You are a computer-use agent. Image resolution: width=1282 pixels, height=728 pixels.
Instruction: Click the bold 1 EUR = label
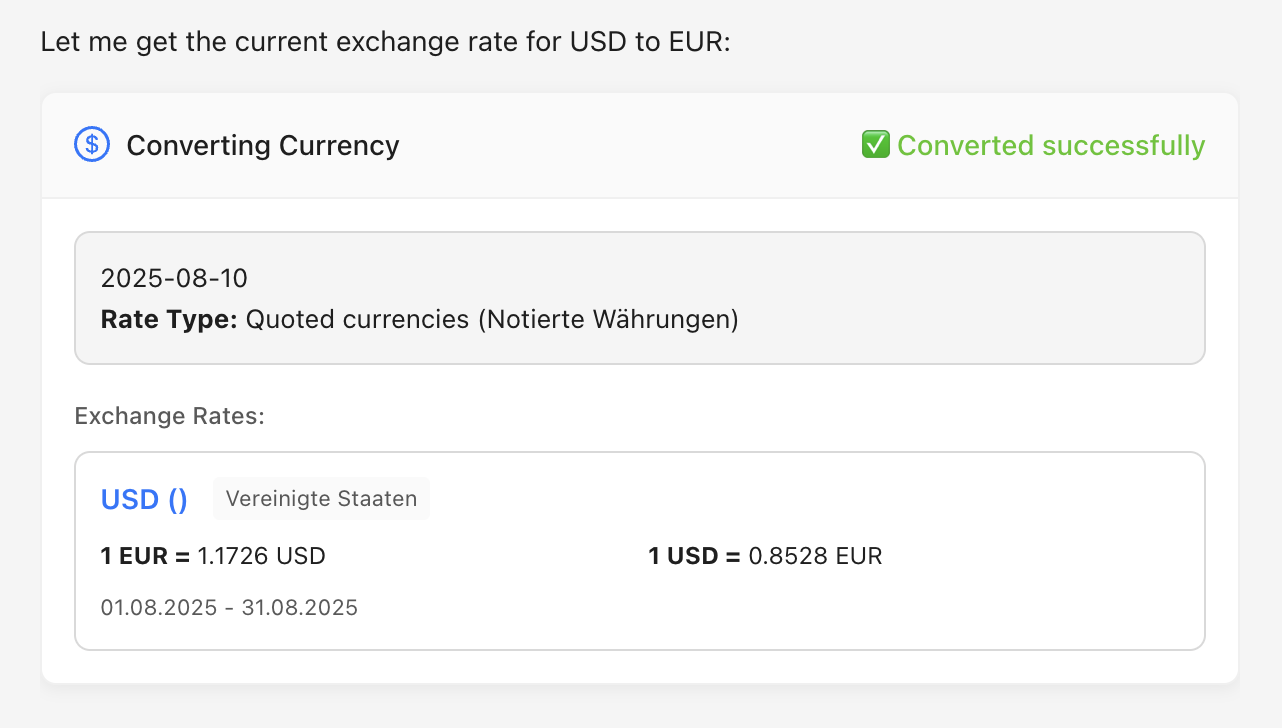coord(145,556)
